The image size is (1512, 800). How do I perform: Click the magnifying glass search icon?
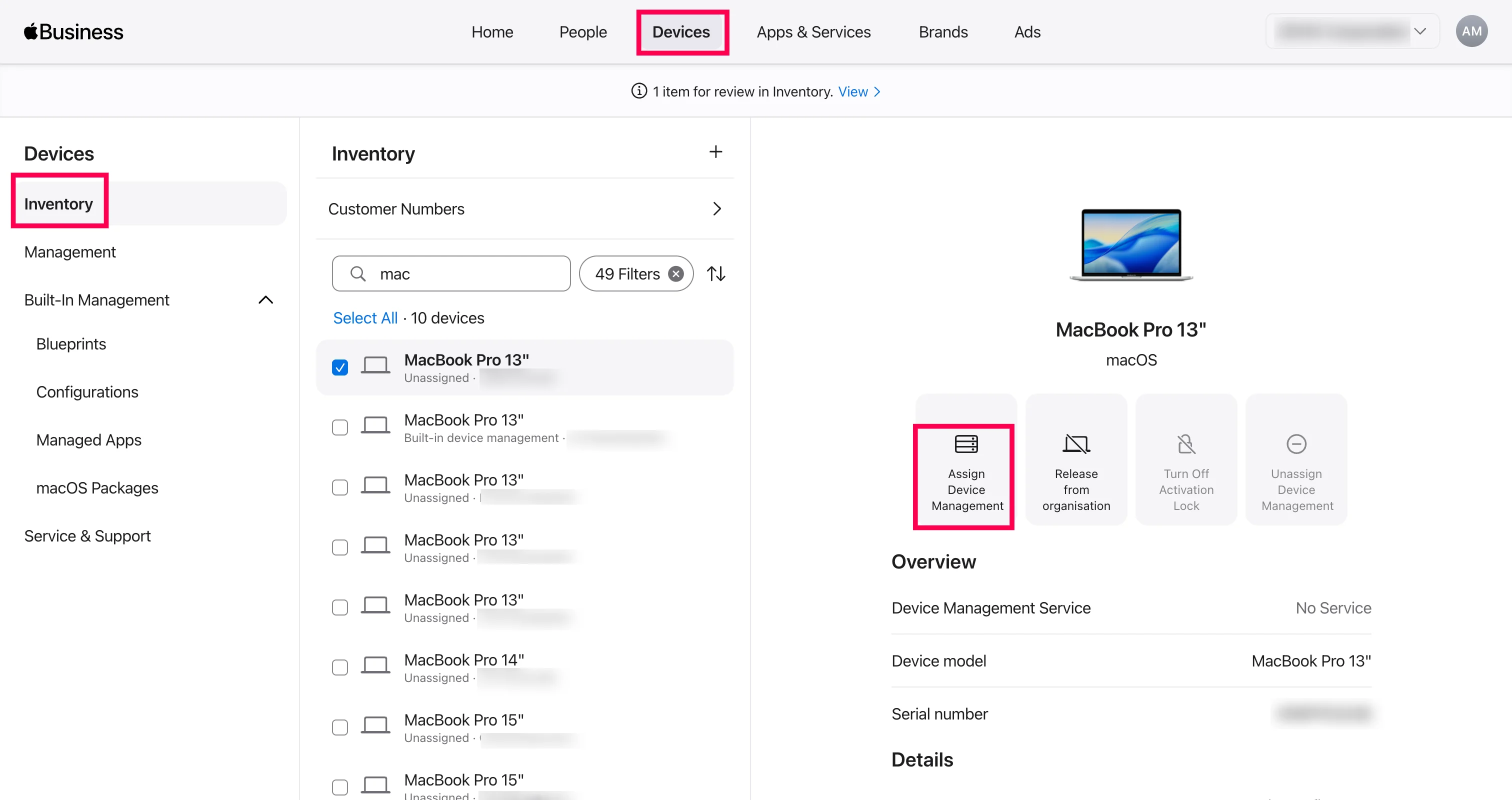click(x=358, y=273)
